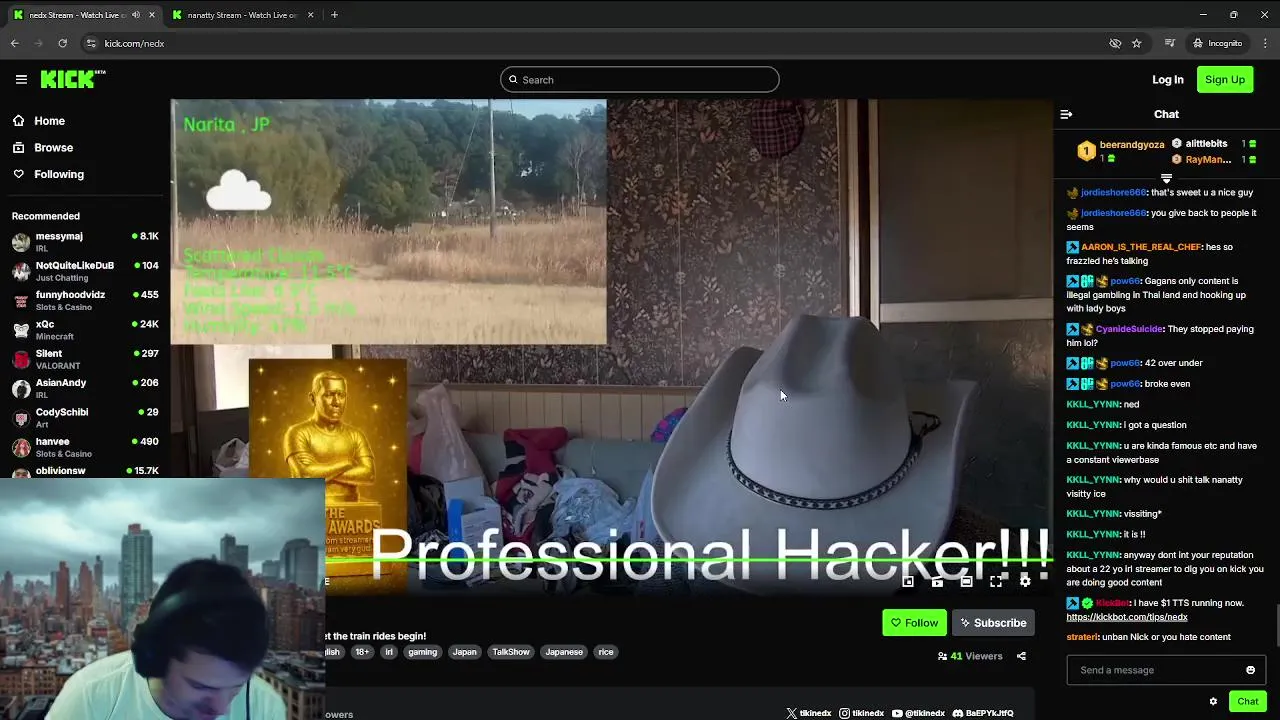The height and width of the screenshot is (720, 1280).
Task: Open the hamburger sidebar menu
Action: (x=21, y=79)
